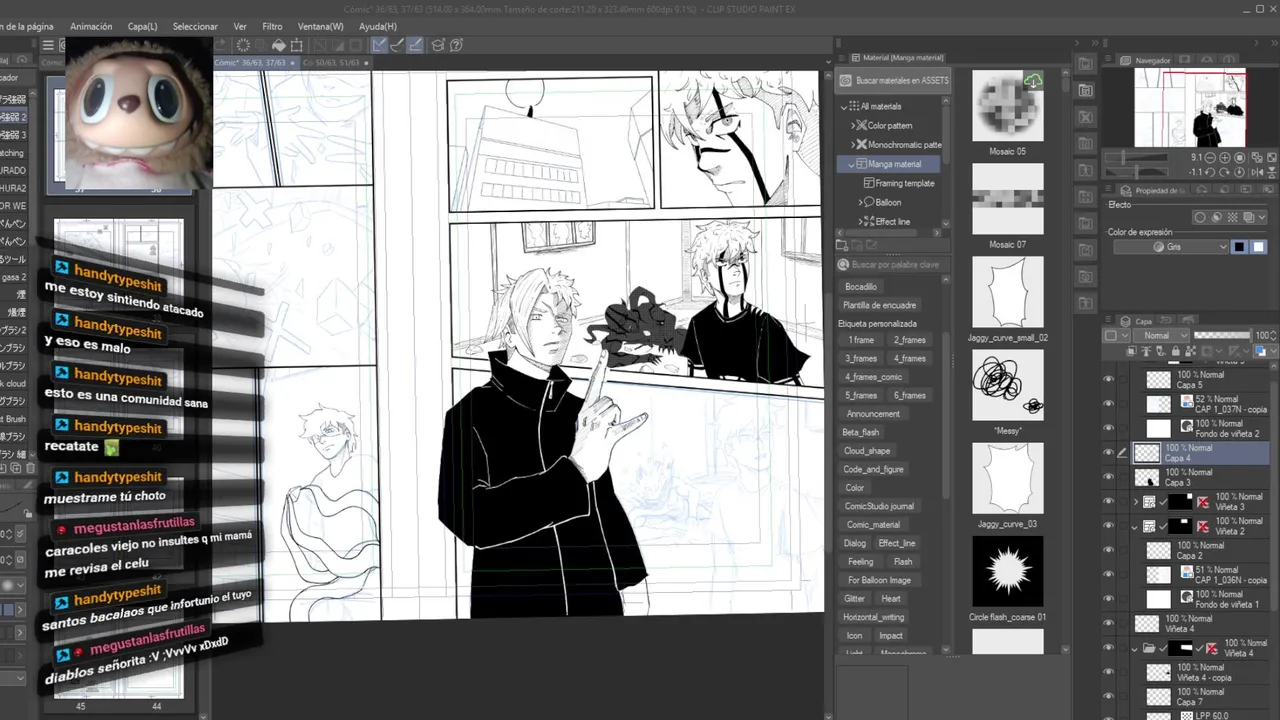1280x720 pixels.
Task: Open the Ventana(W) menu
Action: click(320, 26)
